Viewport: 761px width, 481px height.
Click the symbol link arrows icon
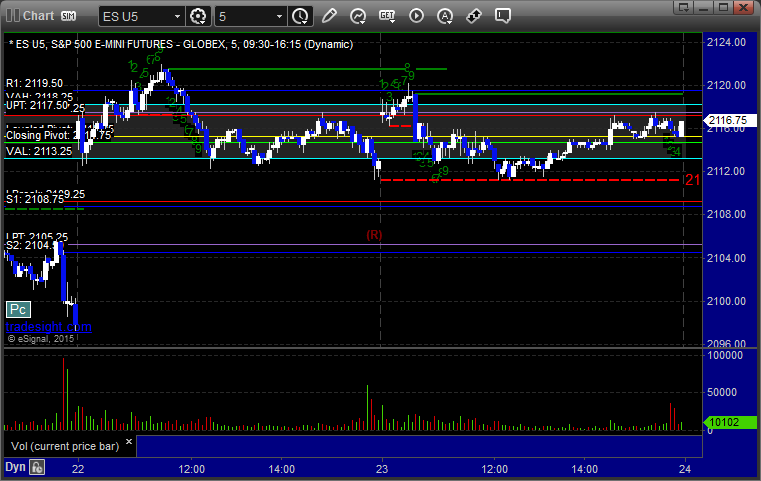(x=474, y=16)
